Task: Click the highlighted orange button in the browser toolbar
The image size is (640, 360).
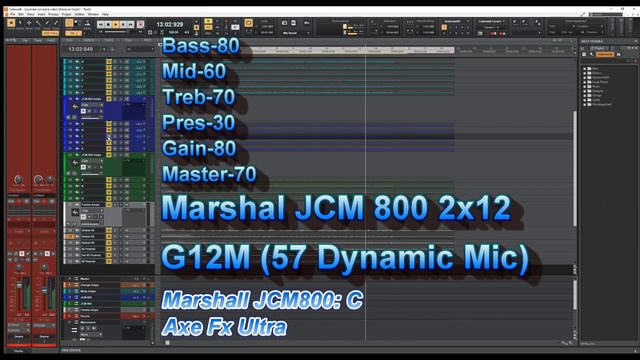Action: point(605,54)
